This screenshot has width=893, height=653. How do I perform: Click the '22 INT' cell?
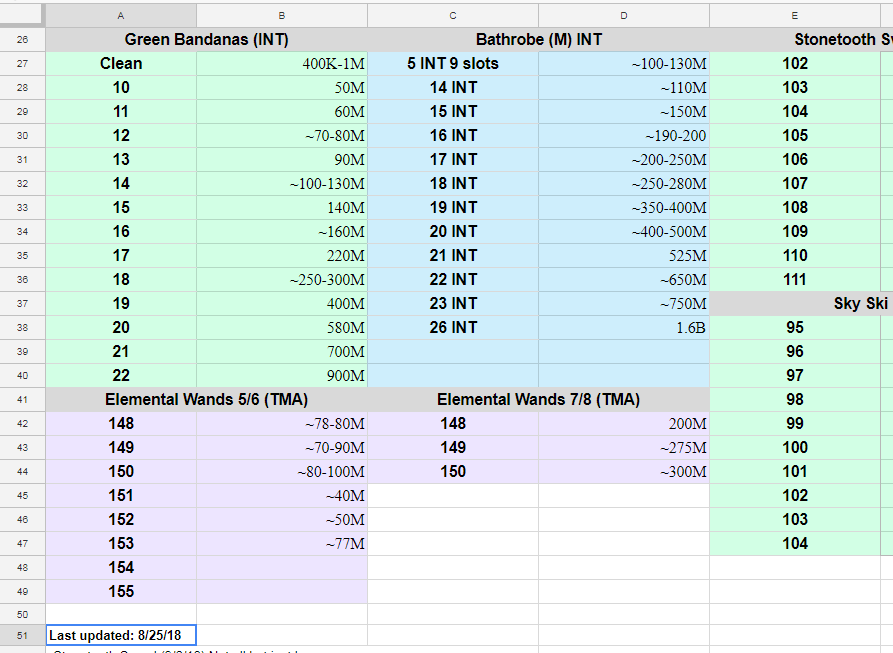click(x=453, y=280)
